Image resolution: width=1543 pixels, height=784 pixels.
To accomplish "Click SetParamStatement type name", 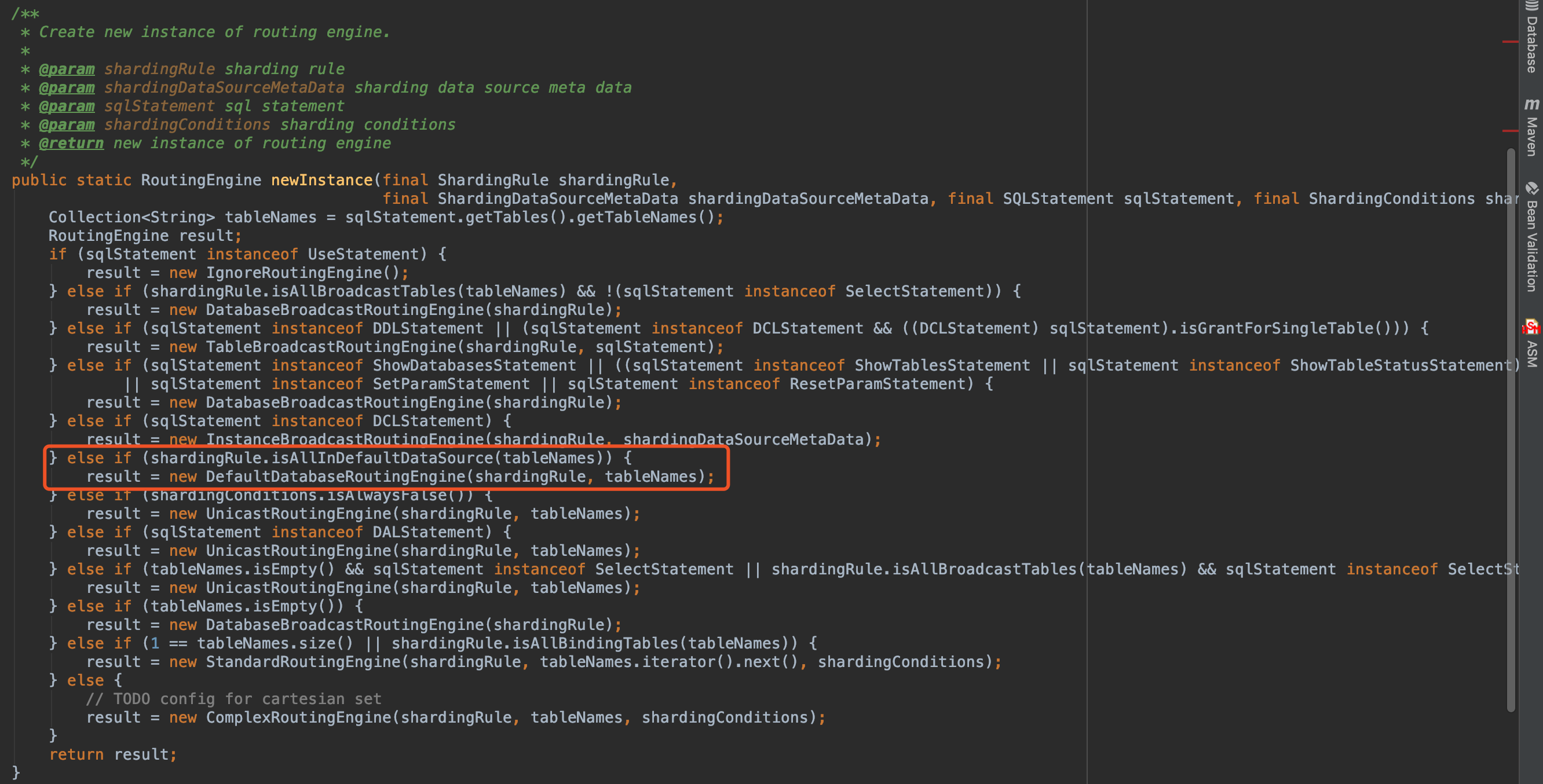I will (x=451, y=384).
